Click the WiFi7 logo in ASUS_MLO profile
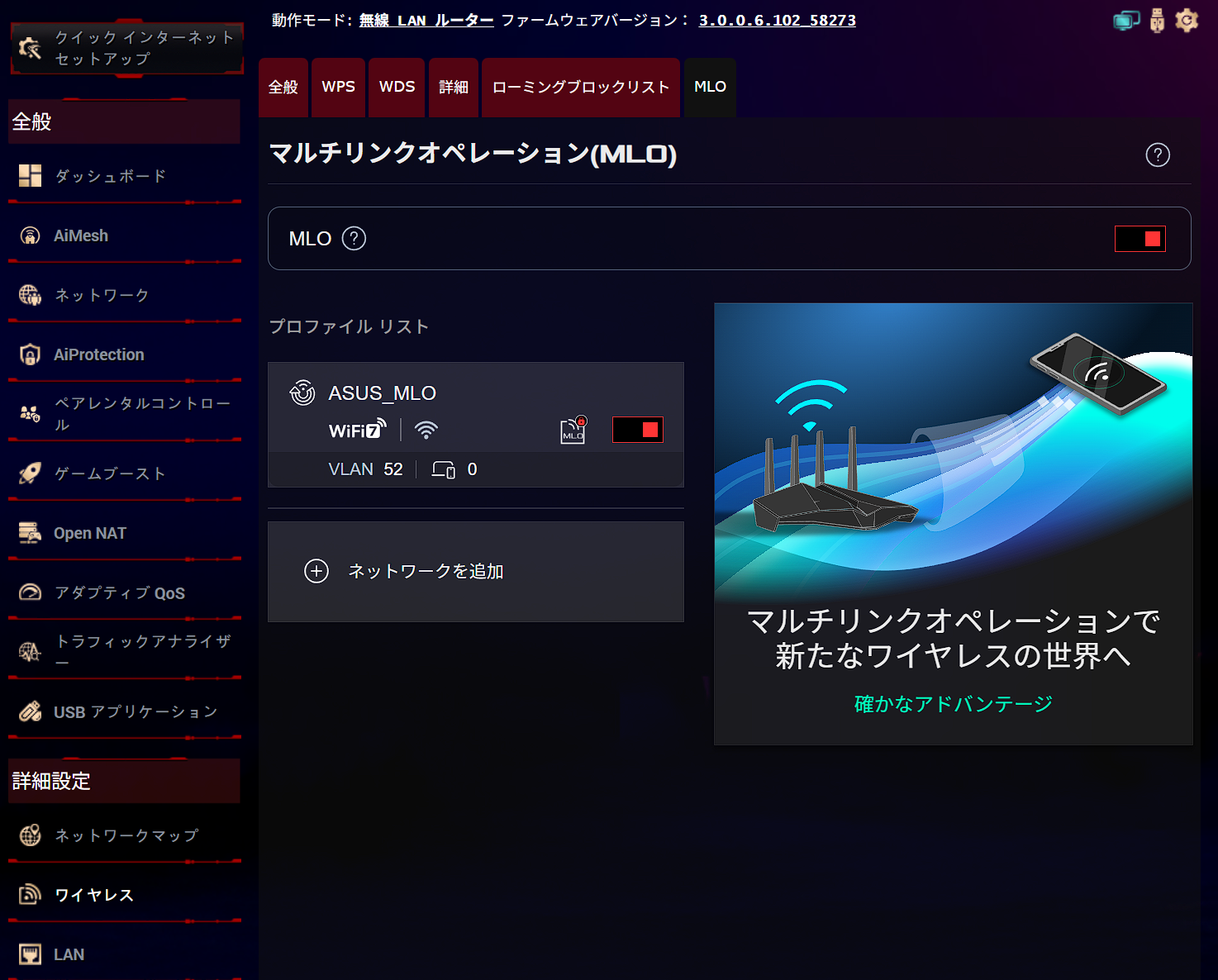The width and height of the screenshot is (1218, 980). coord(357,429)
